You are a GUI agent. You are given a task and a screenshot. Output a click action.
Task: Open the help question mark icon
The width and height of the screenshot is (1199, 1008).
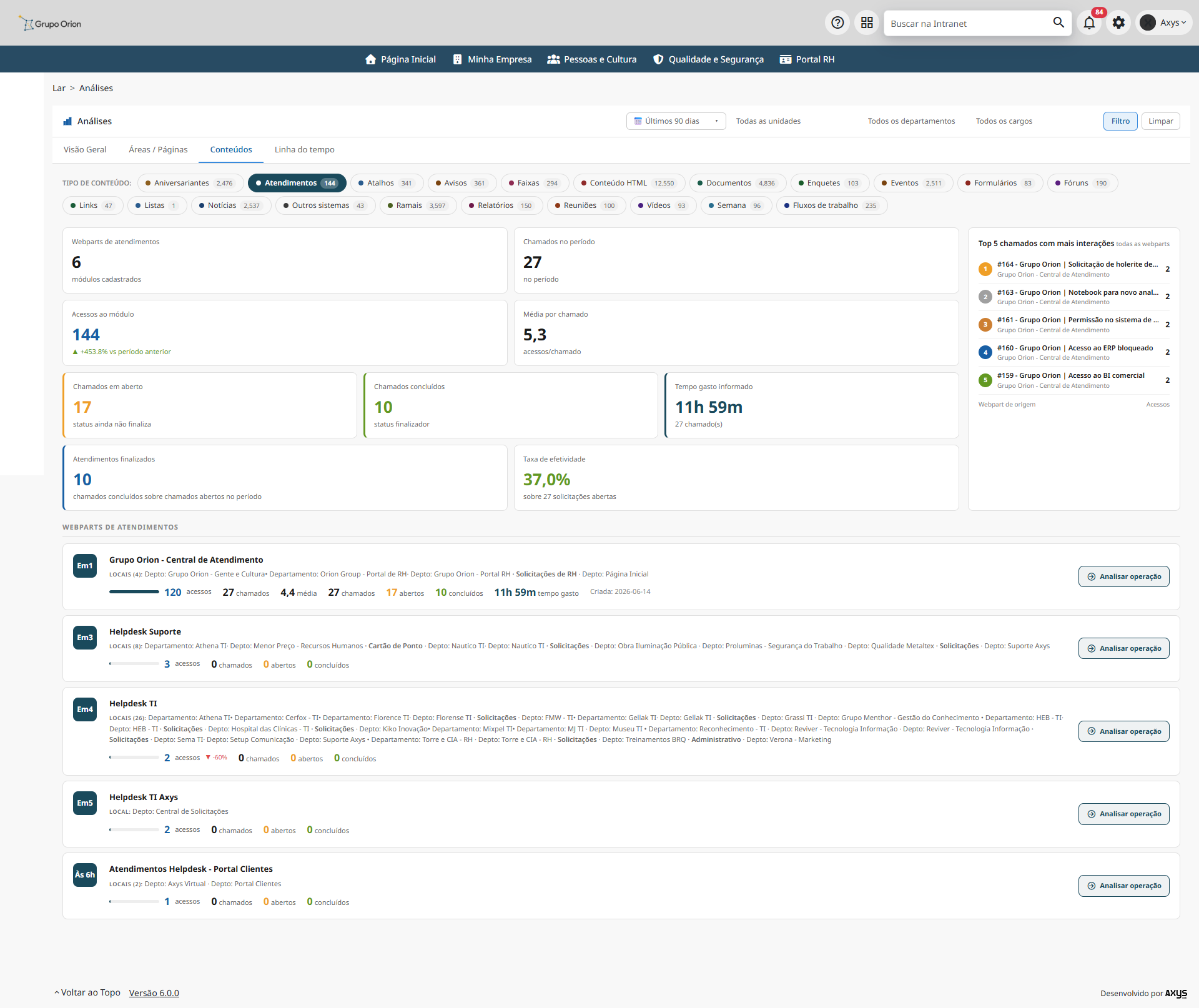point(837,23)
